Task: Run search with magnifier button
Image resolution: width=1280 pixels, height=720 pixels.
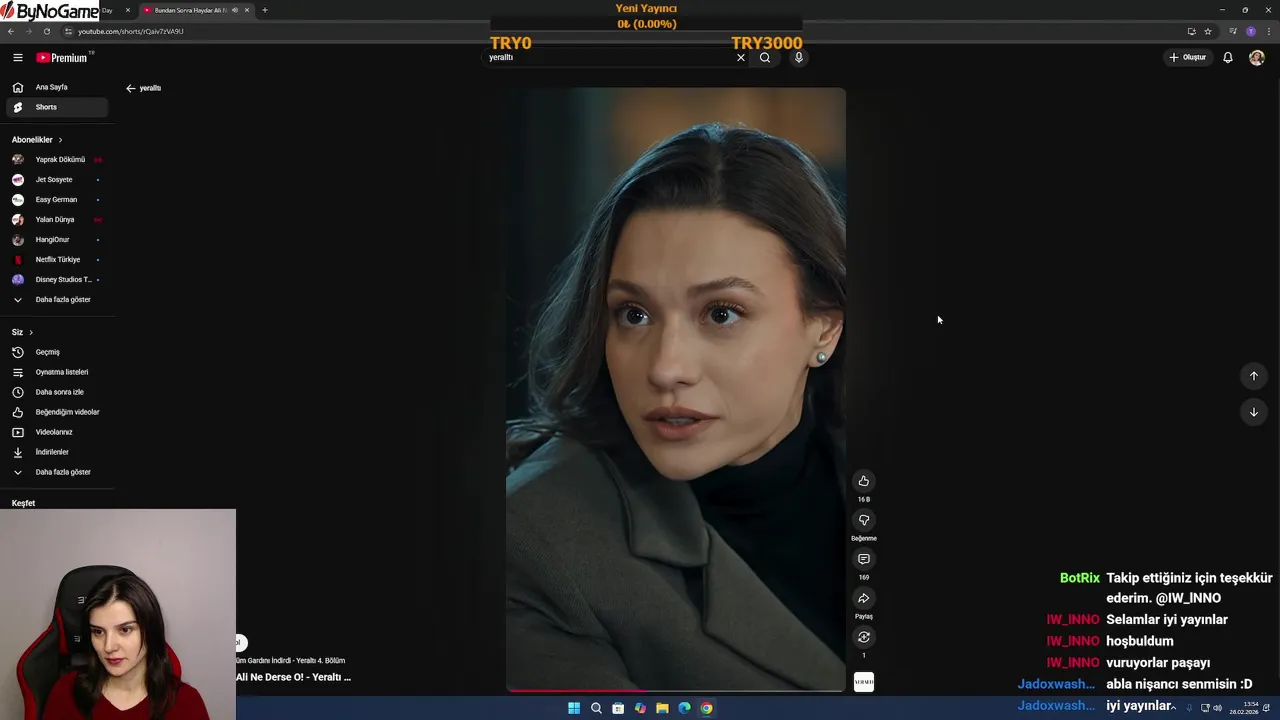Action: (765, 57)
